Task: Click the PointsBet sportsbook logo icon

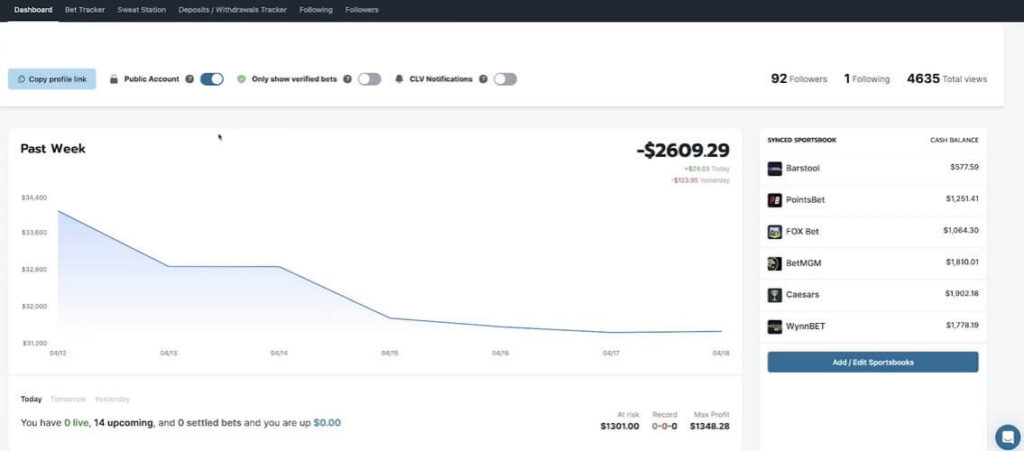Action: pos(774,200)
